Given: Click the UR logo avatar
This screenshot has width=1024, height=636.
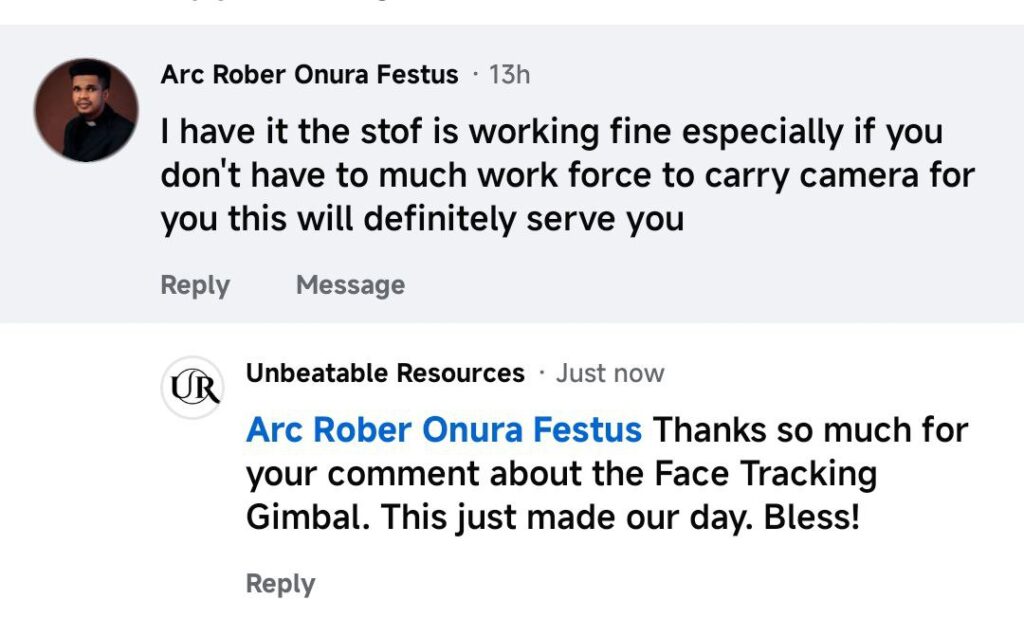Looking at the screenshot, I should pyautogui.click(x=194, y=386).
